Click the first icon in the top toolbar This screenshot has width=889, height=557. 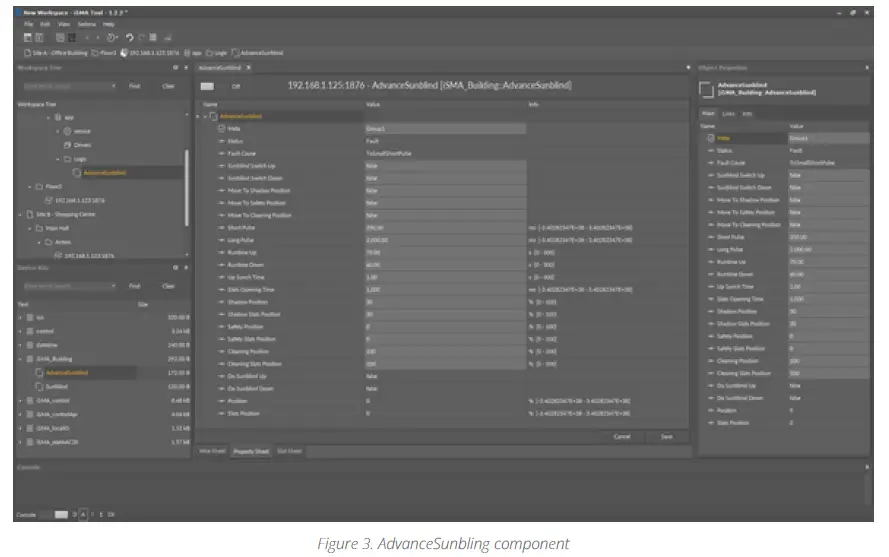click(x=27, y=37)
